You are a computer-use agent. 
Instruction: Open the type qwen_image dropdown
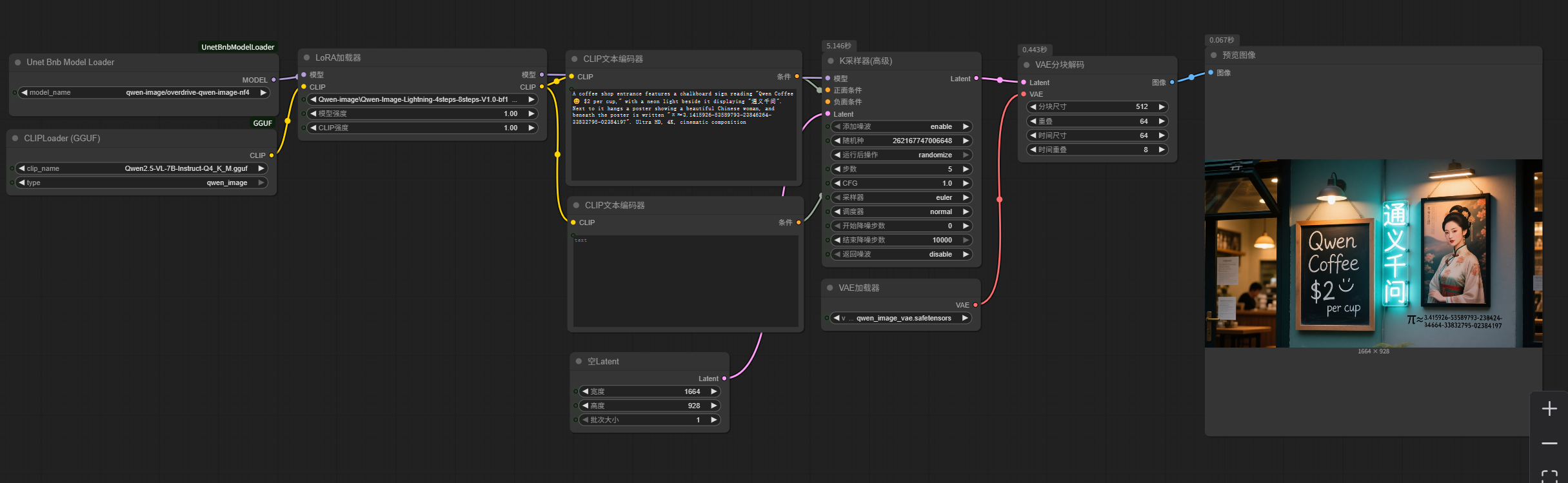[x=141, y=182]
